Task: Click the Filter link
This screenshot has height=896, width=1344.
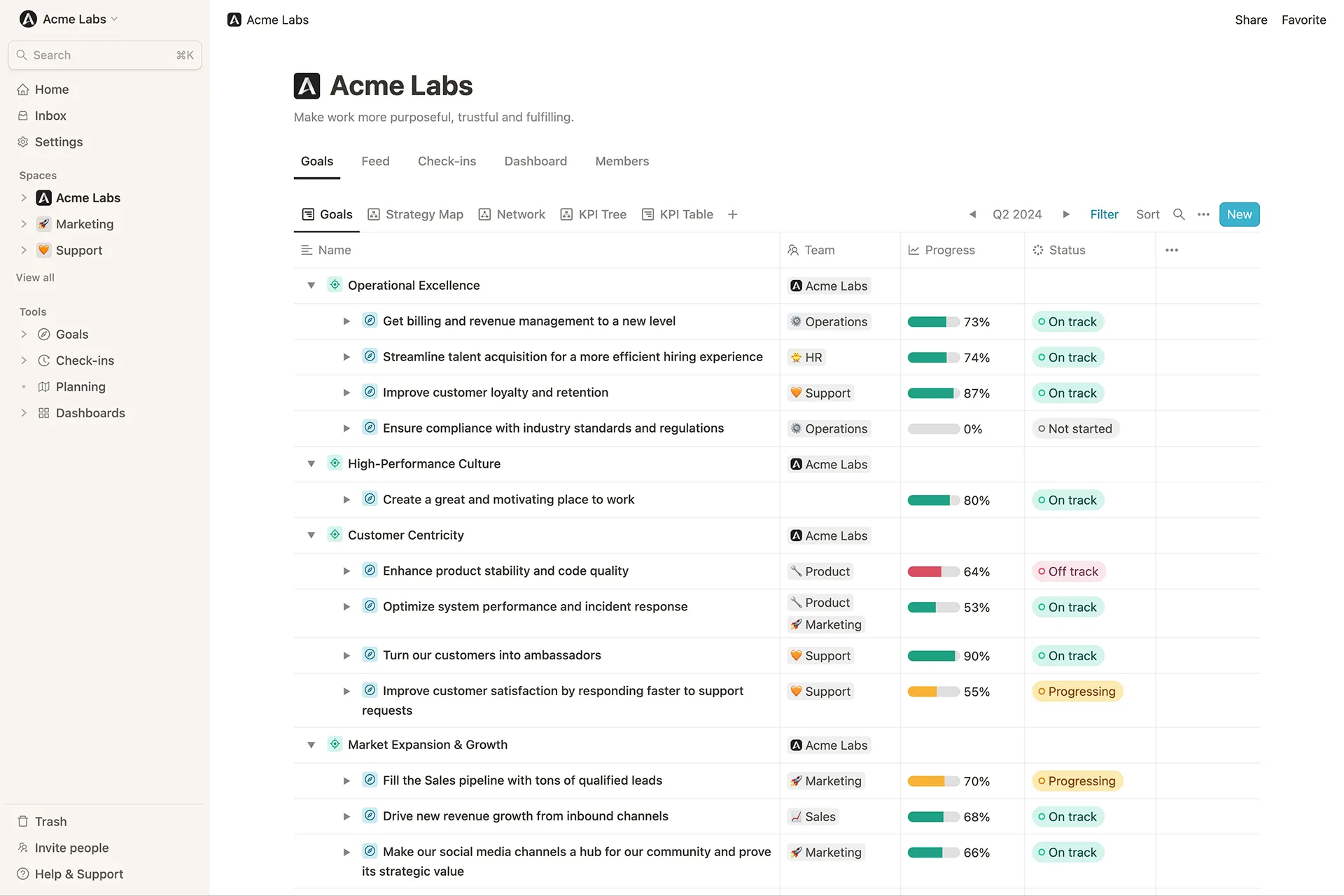Action: click(1104, 214)
